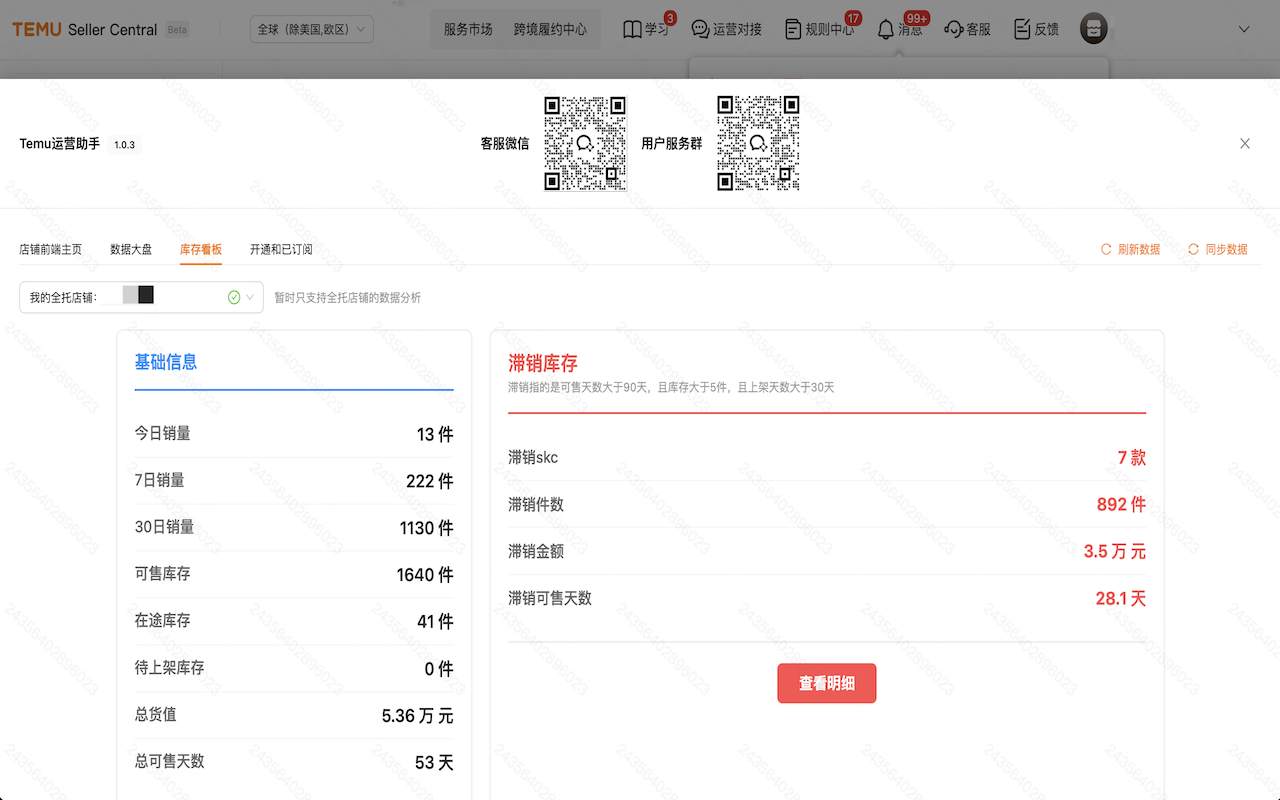Click the 同步数据 link
This screenshot has height=800, width=1280.
click(1217, 249)
